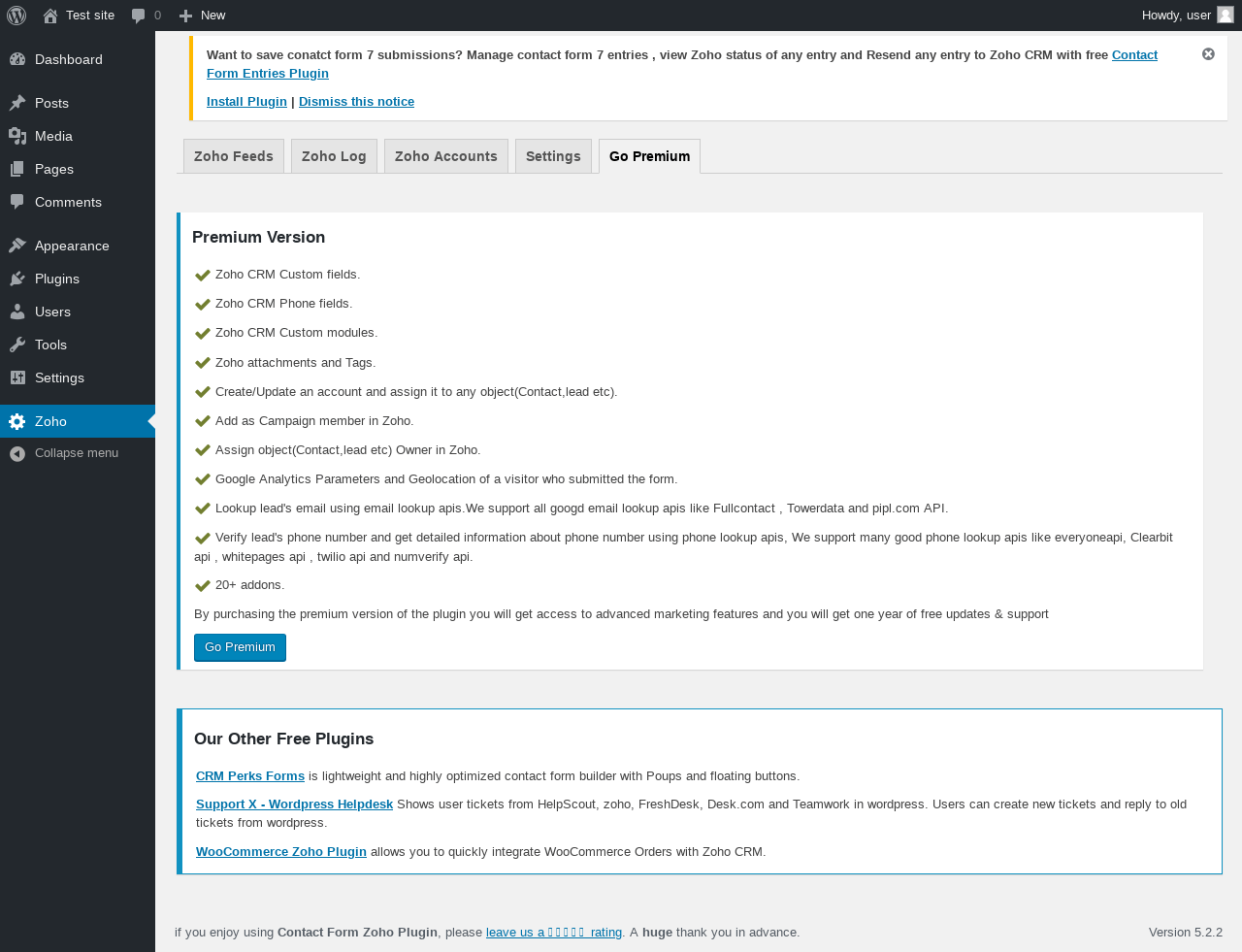
Task: Click the Media icon in sidebar
Action: [17, 136]
